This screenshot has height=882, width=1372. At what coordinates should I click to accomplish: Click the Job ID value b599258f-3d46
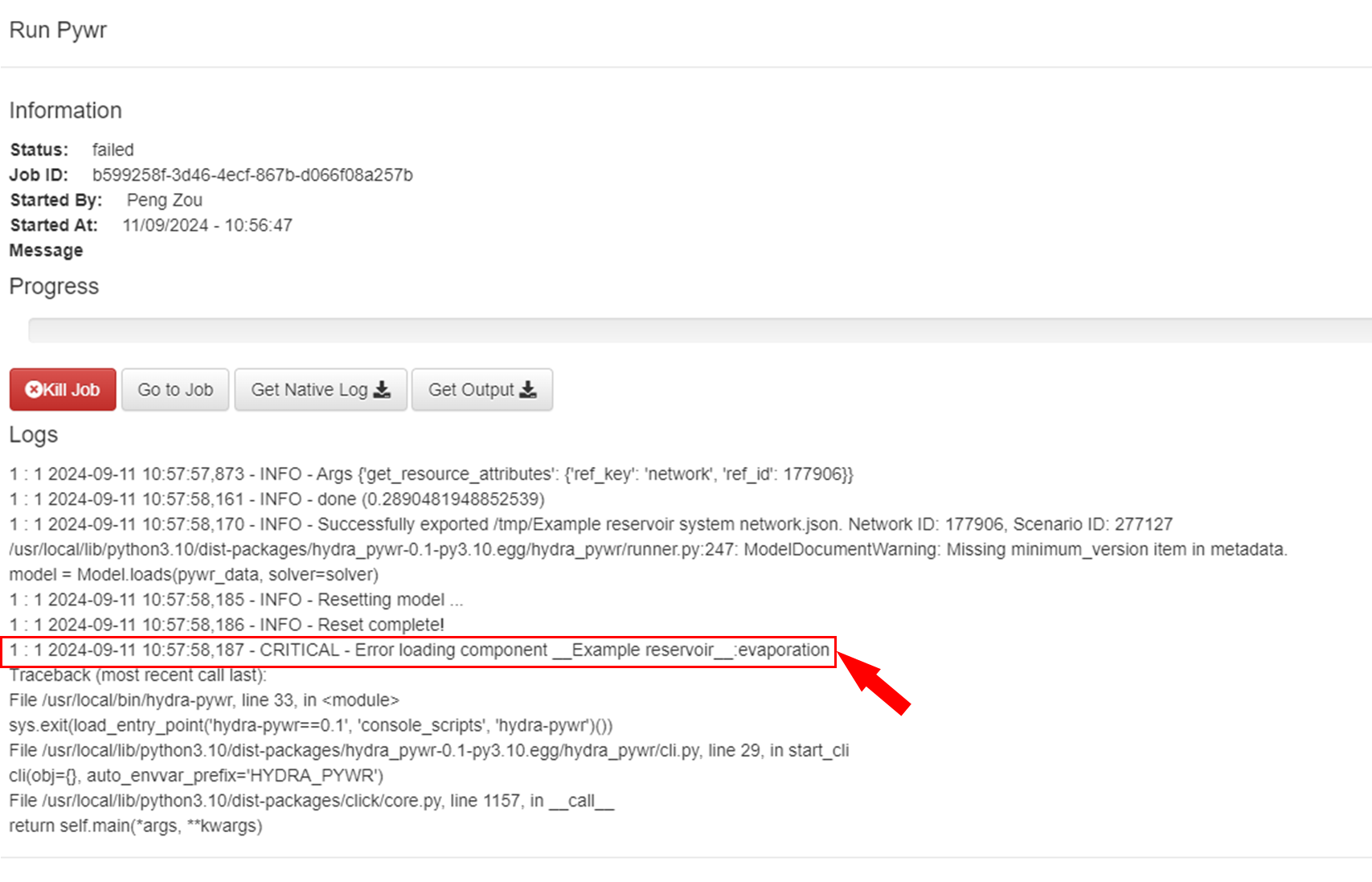coord(252,175)
